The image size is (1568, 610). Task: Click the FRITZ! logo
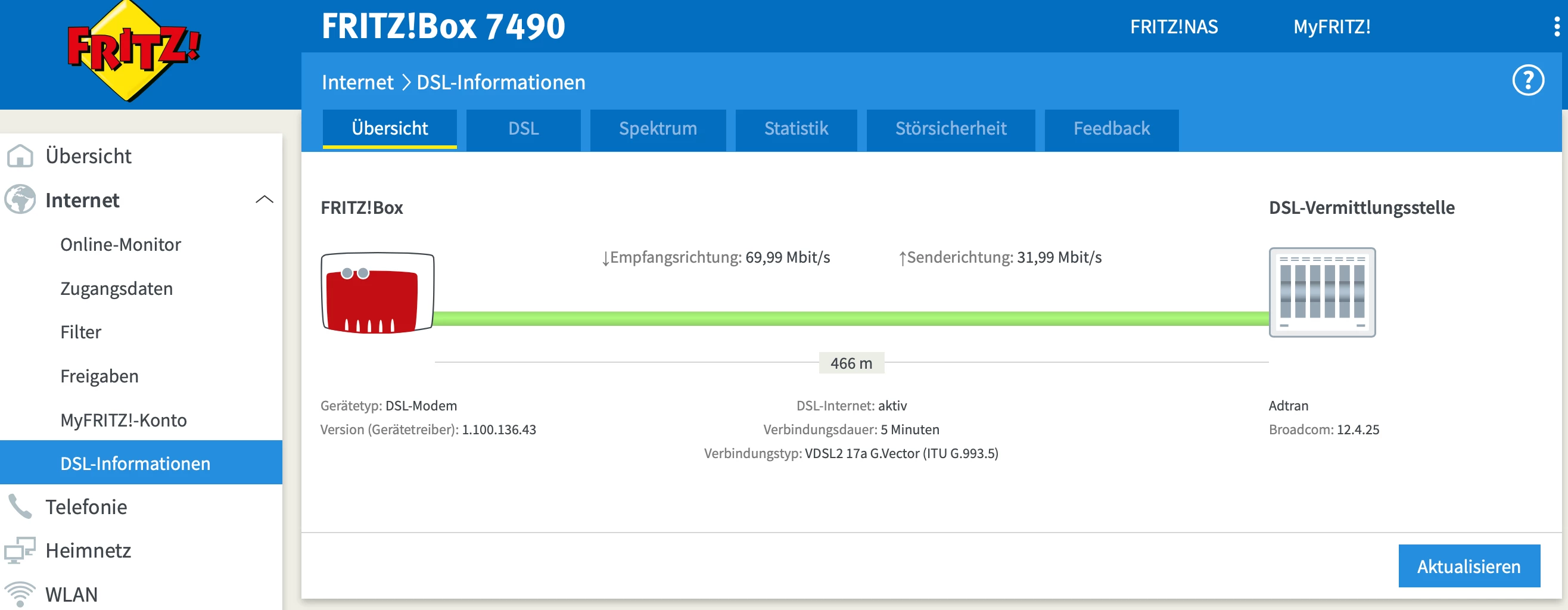(x=133, y=51)
